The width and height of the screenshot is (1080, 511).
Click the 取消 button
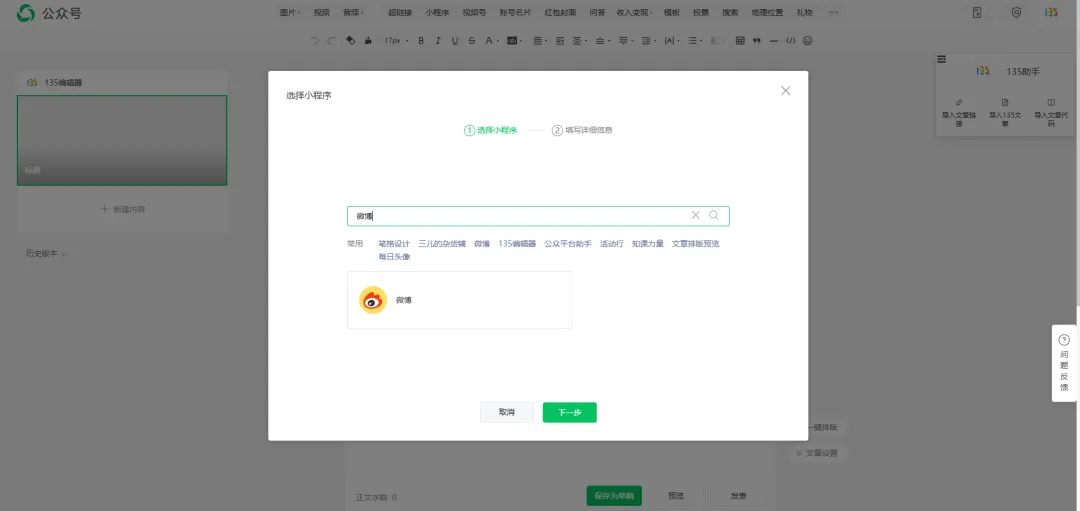(x=507, y=413)
